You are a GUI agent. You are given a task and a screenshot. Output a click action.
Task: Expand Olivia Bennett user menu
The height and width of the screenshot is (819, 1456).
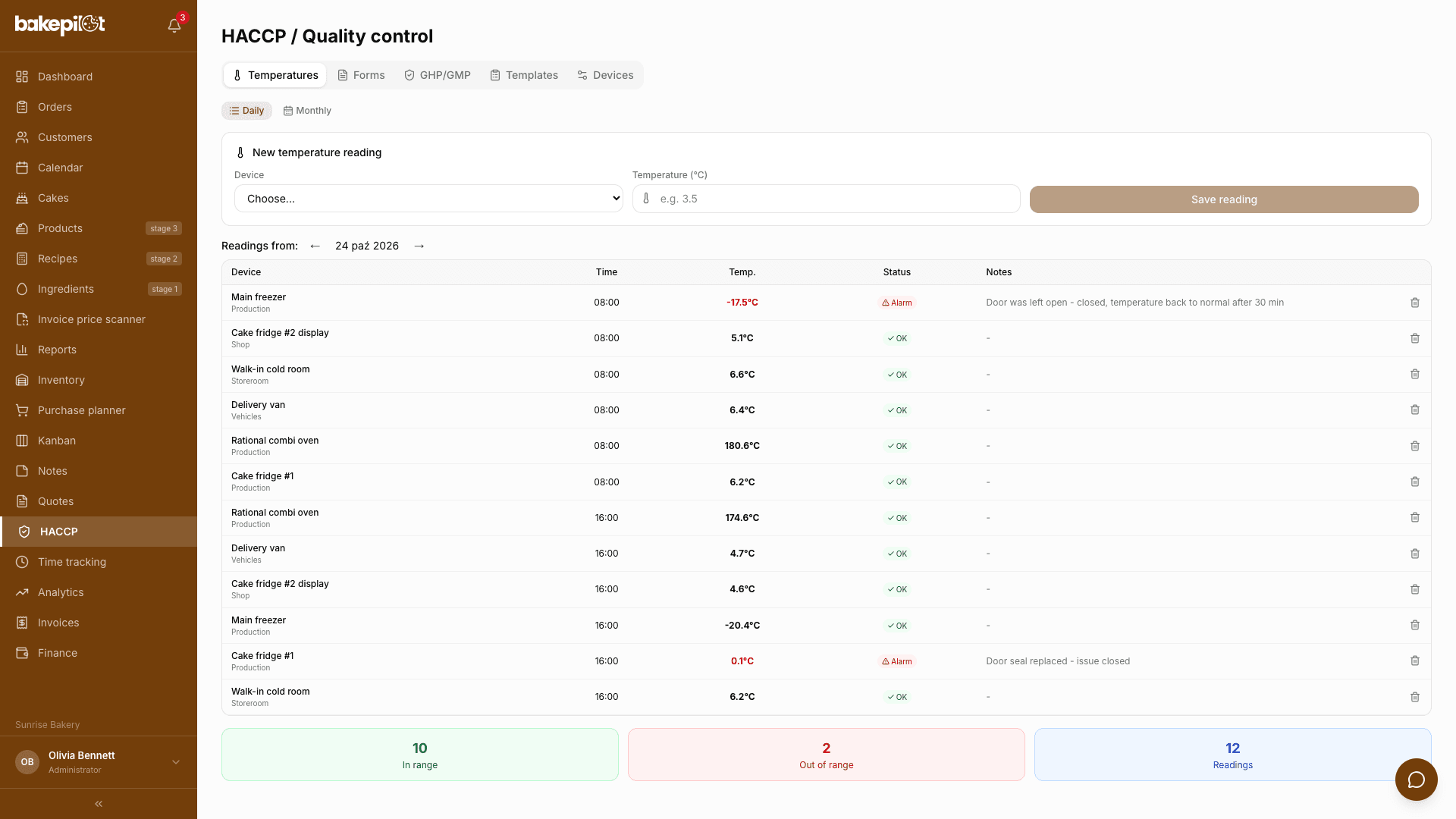99,762
